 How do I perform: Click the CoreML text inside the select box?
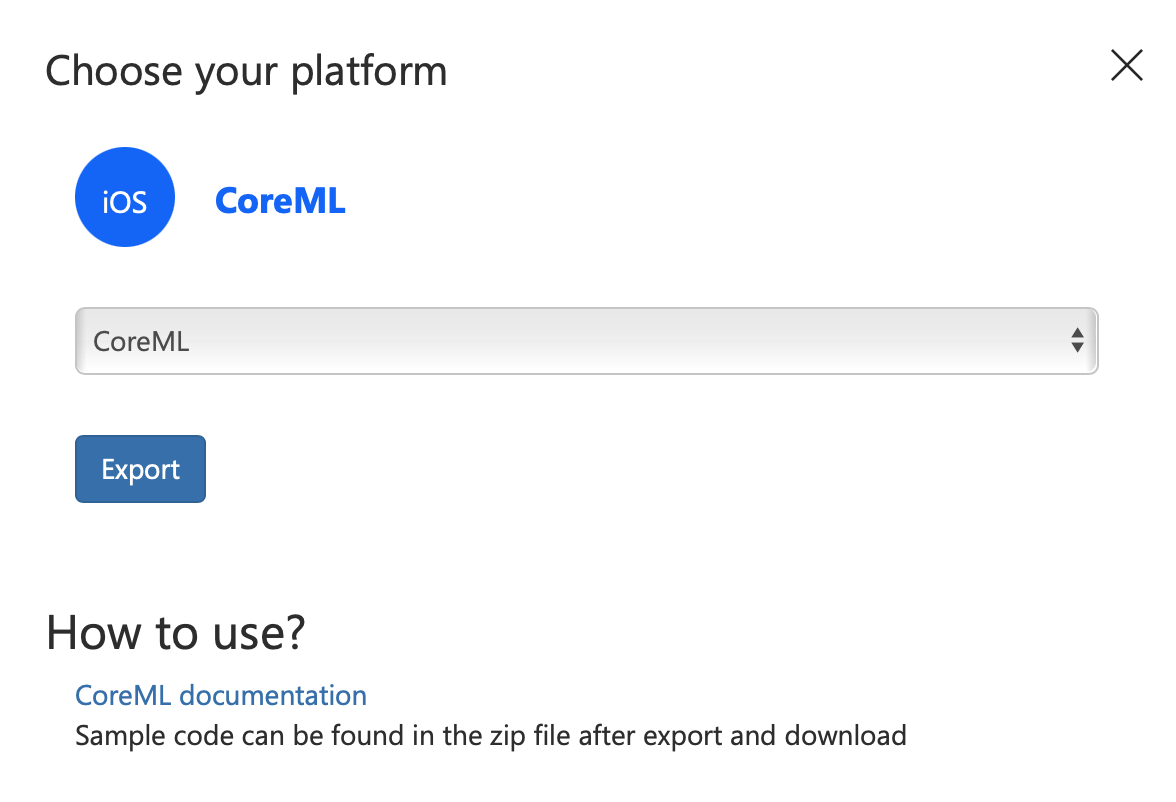[141, 341]
